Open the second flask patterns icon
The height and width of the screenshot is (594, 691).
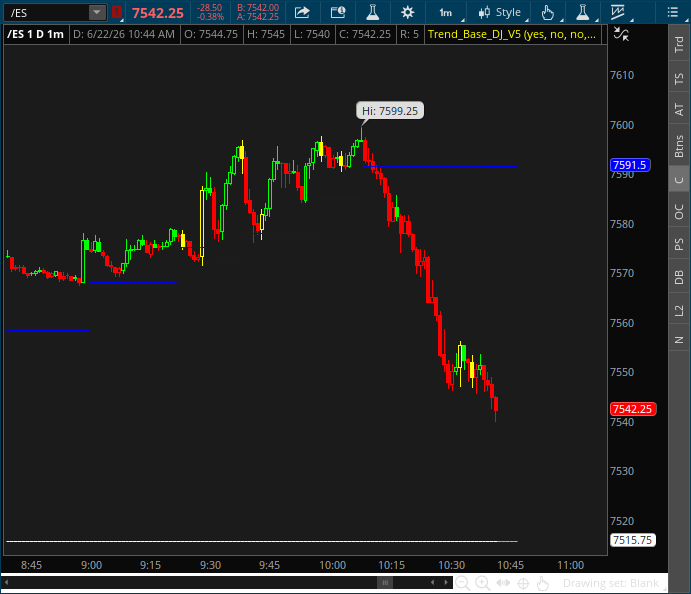click(x=583, y=13)
